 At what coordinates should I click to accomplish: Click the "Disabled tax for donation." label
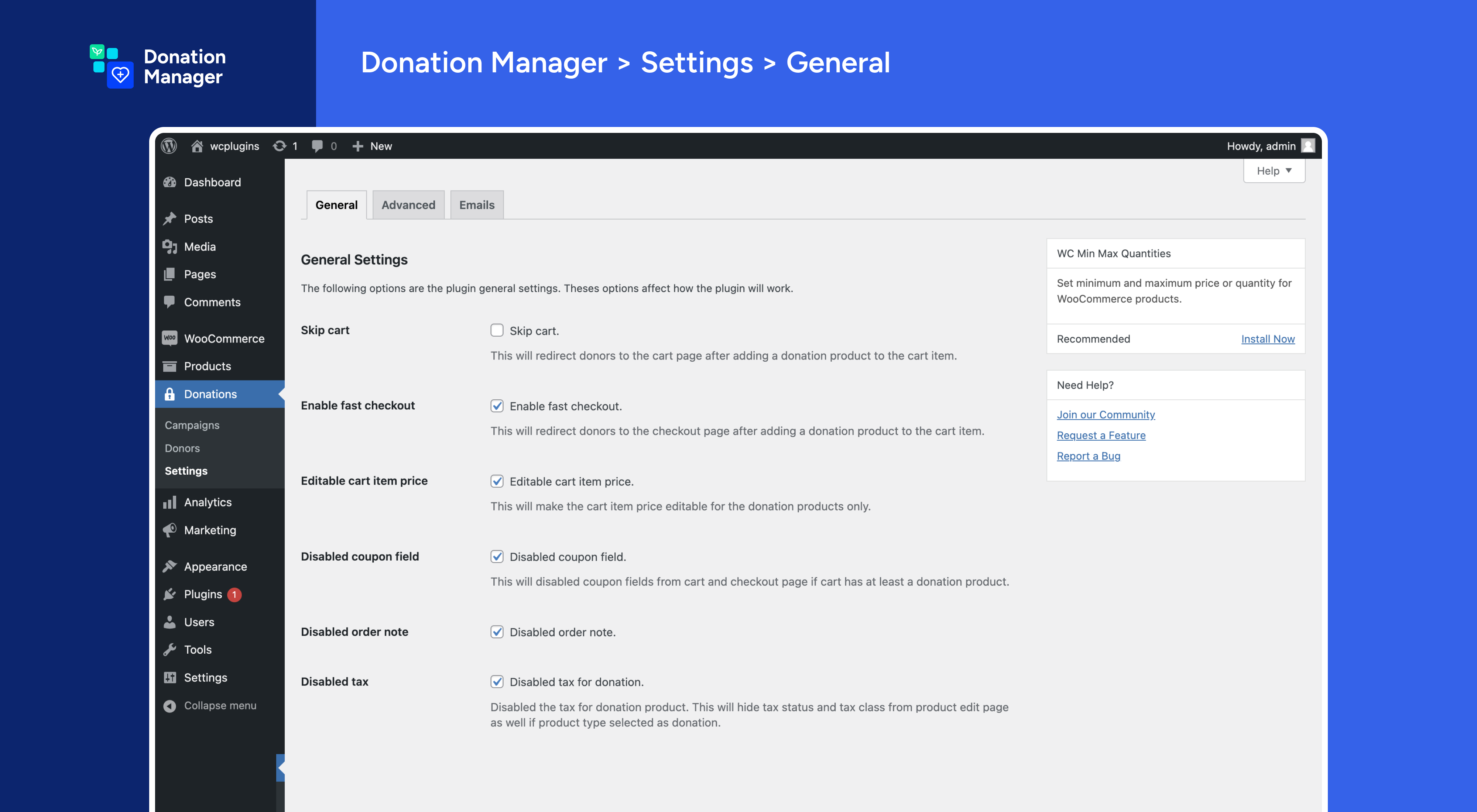(x=576, y=682)
